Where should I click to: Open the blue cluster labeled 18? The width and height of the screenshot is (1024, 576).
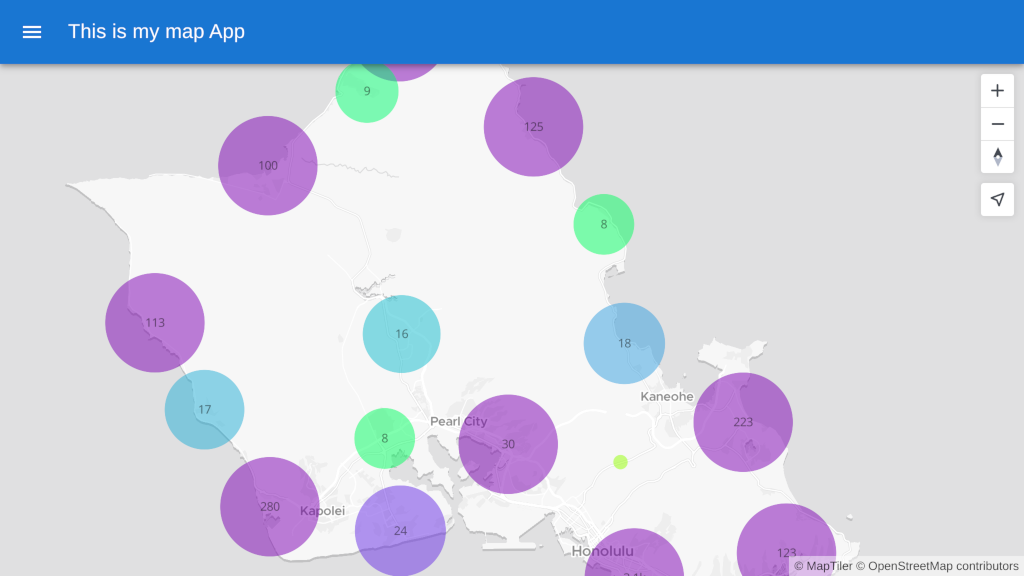(x=624, y=343)
